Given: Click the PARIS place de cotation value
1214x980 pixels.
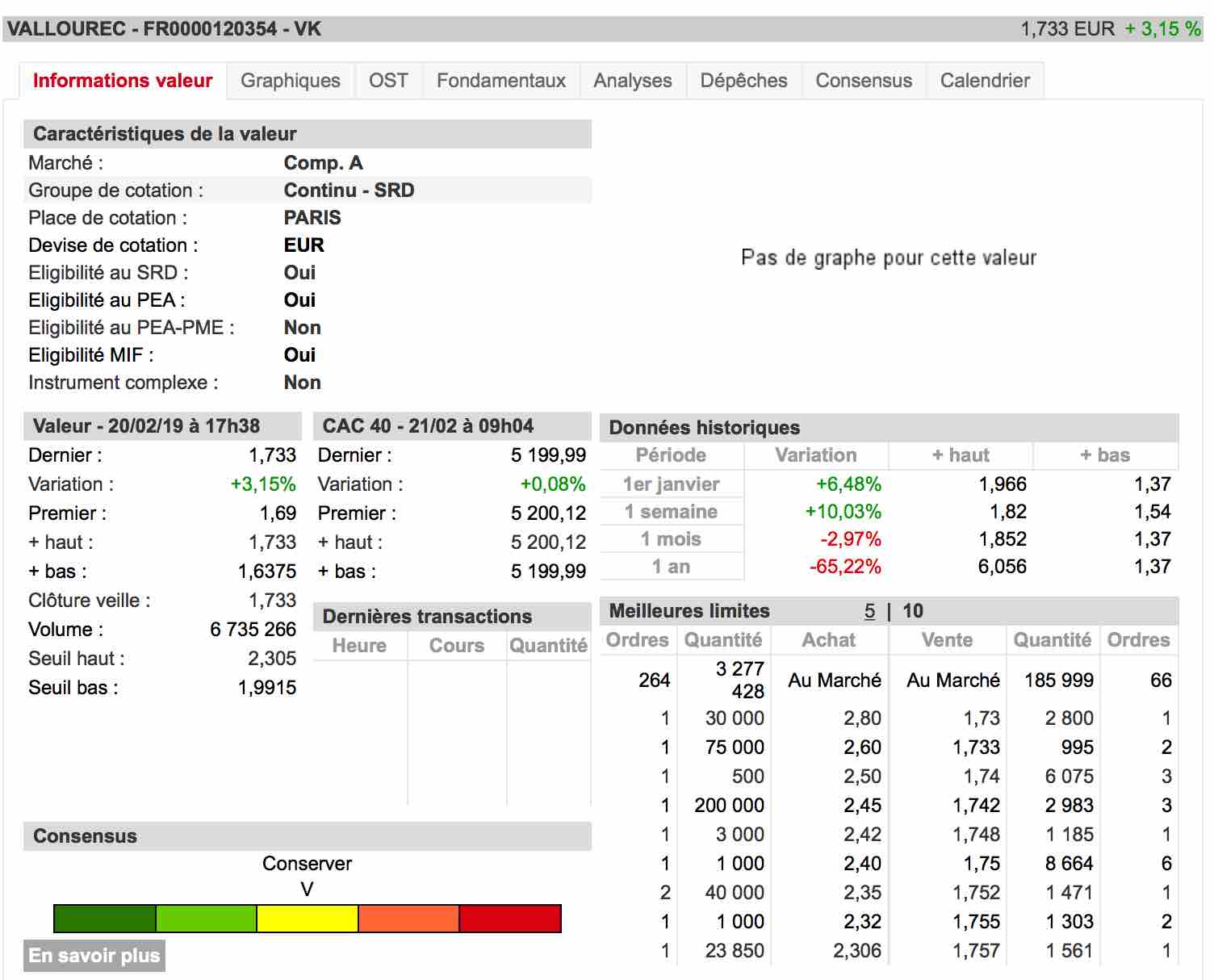Looking at the screenshot, I should (x=312, y=218).
